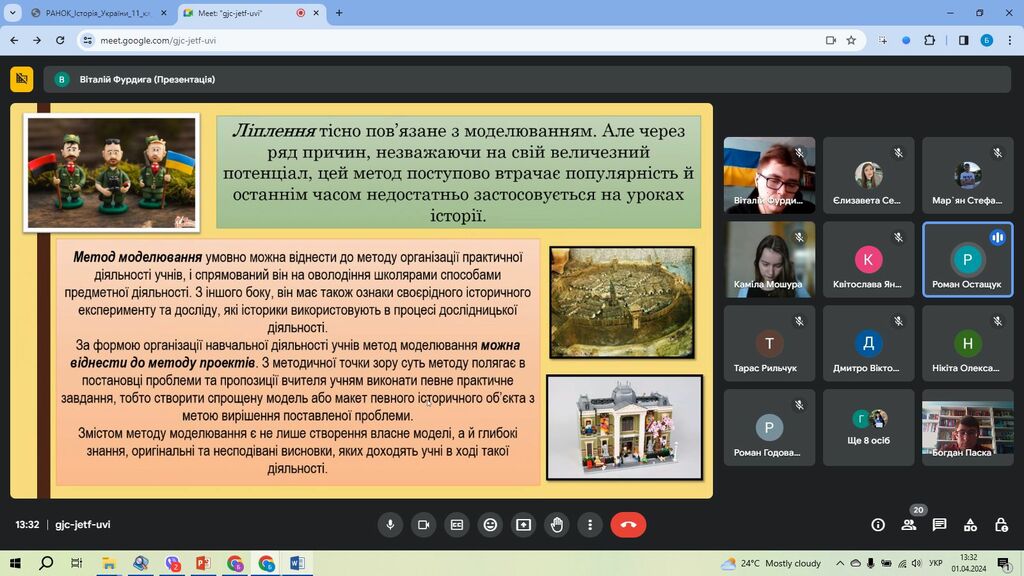Open meeting details info icon
This screenshot has height=576, width=1024.
(x=878, y=524)
